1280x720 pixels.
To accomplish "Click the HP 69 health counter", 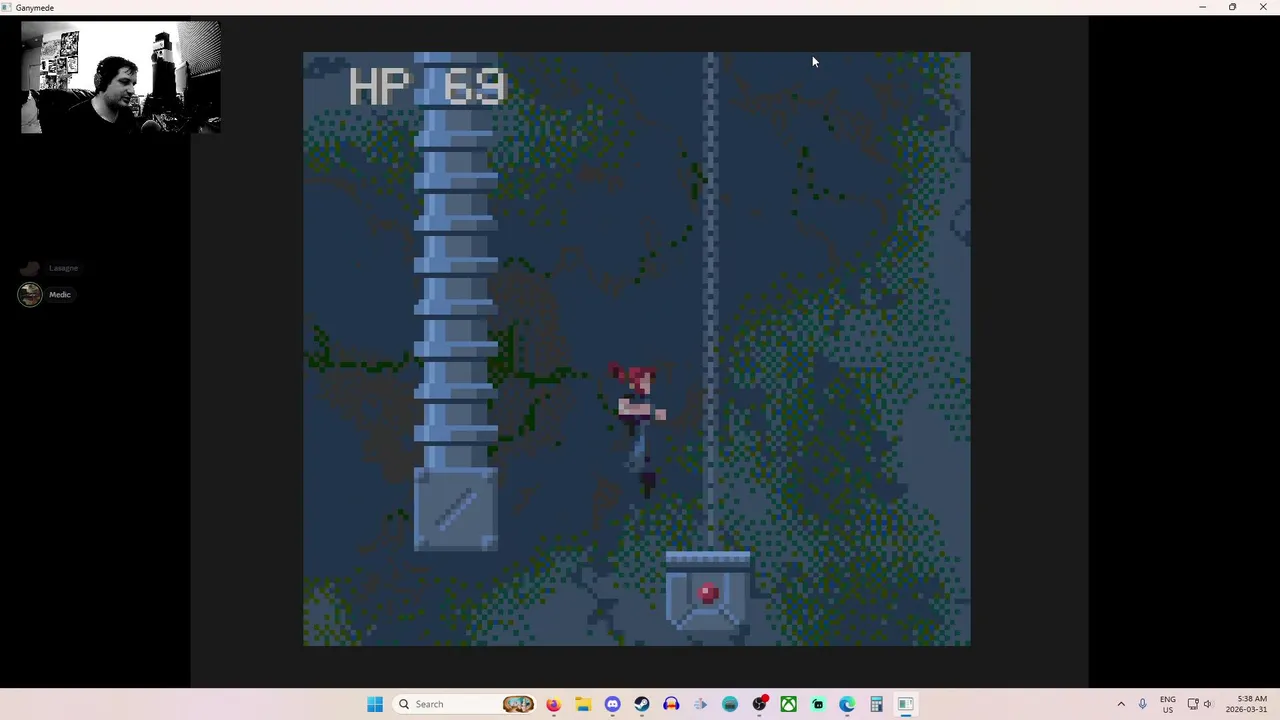I will point(428,87).
